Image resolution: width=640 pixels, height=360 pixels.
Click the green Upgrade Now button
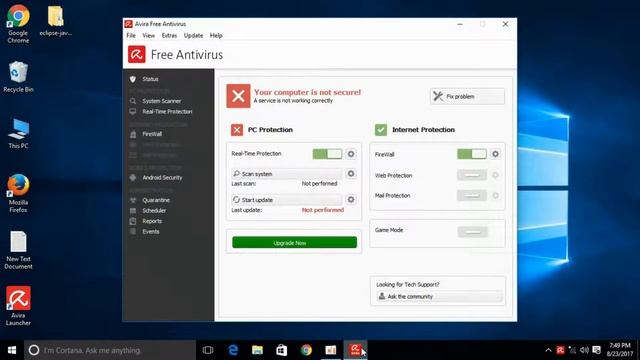(x=294, y=242)
